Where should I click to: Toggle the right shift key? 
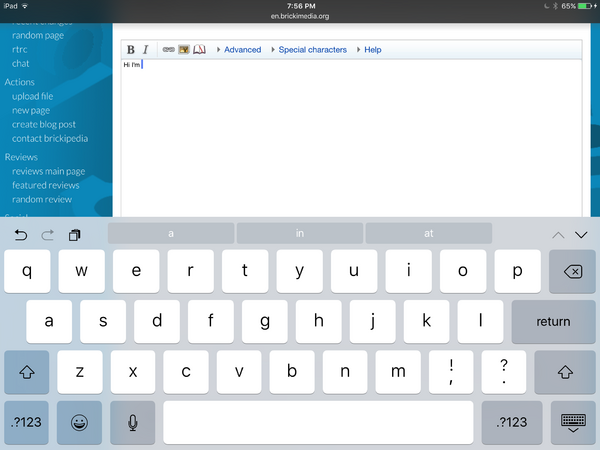[x=565, y=372]
